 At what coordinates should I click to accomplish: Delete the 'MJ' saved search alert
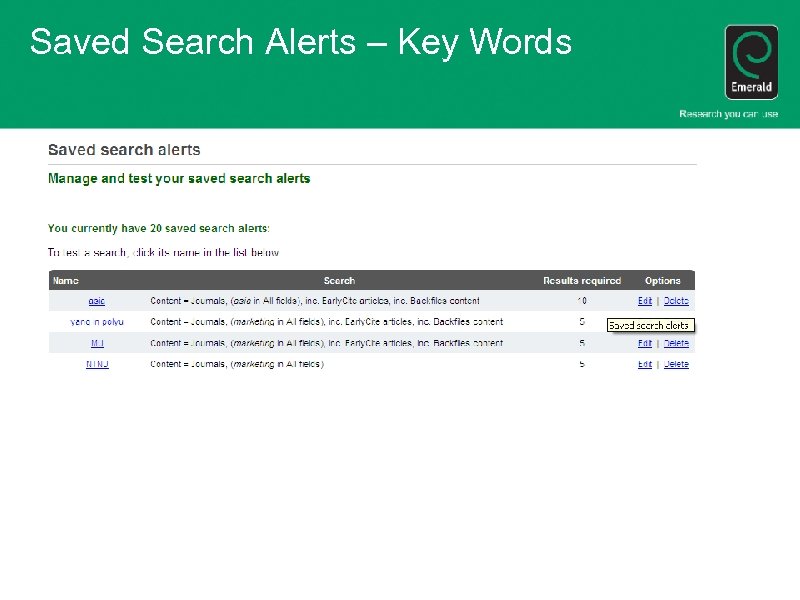click(676, 343)
